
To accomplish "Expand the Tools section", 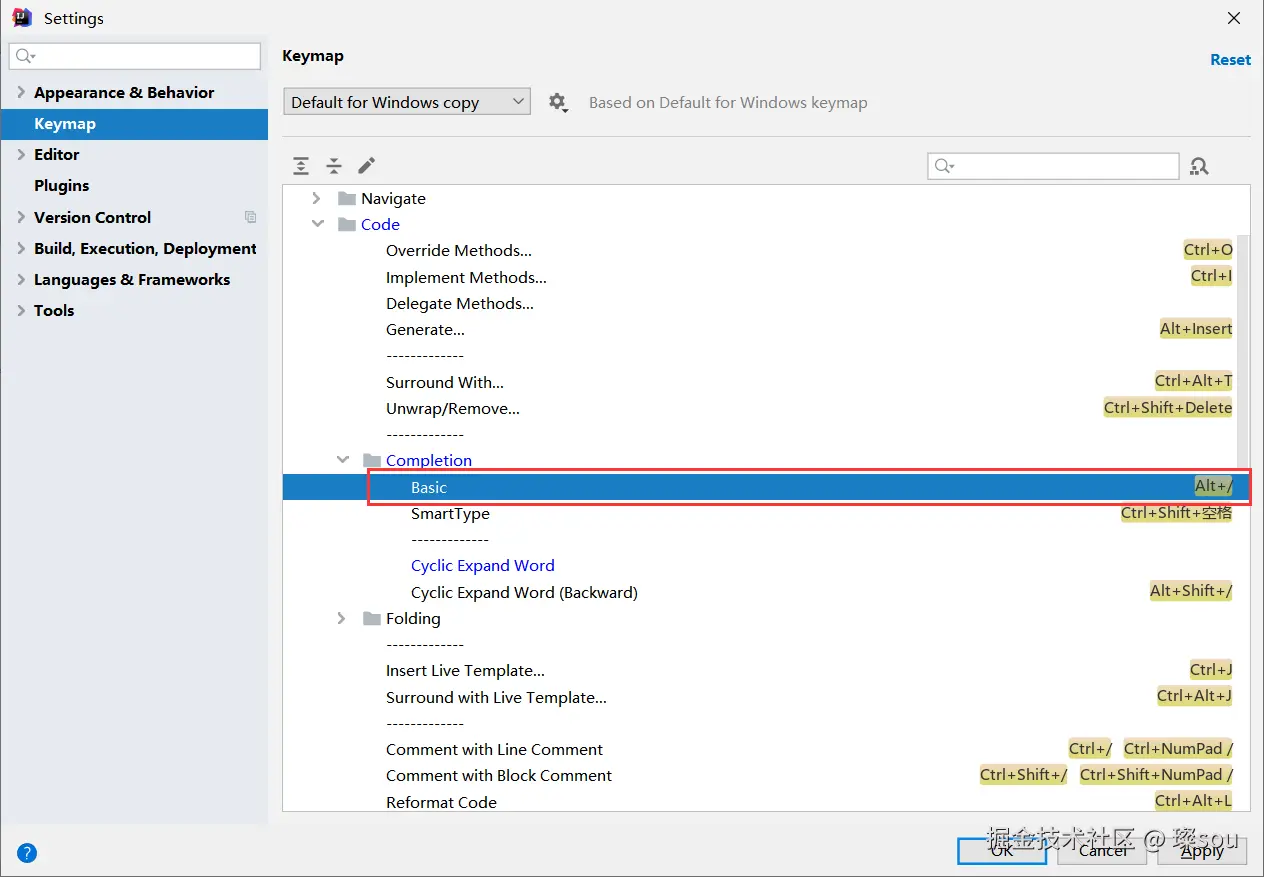I will (21, 310).
